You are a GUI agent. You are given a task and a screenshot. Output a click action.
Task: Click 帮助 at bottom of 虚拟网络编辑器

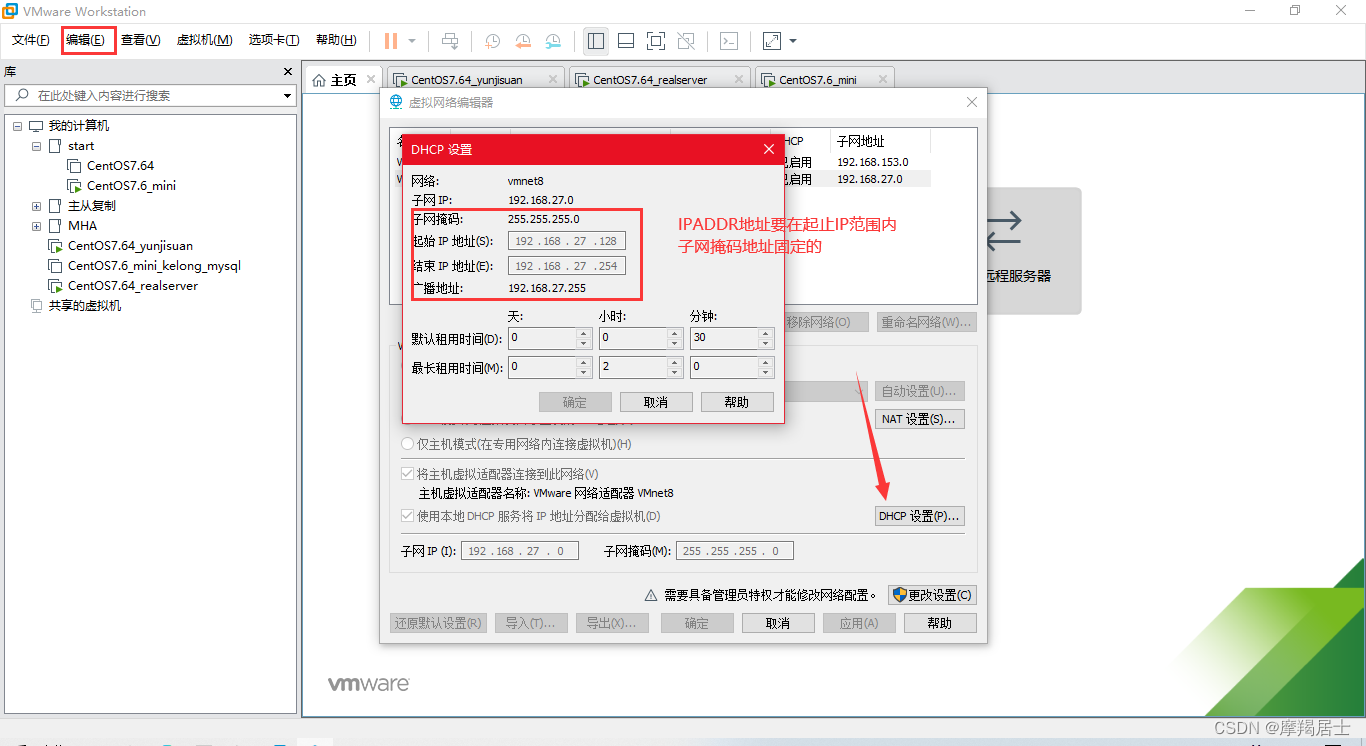click(x=940, y=623)
